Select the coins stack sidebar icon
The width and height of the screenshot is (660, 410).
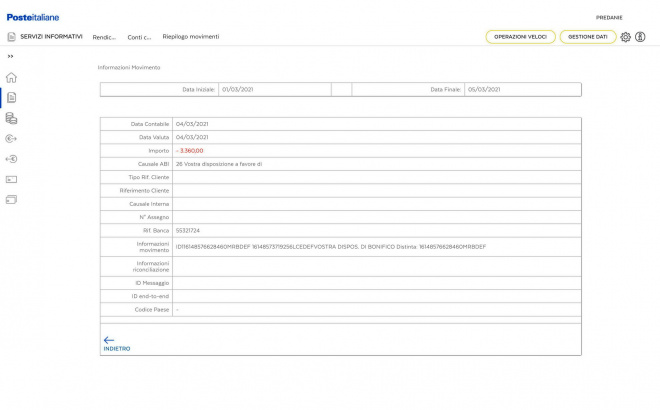point(11,118)
